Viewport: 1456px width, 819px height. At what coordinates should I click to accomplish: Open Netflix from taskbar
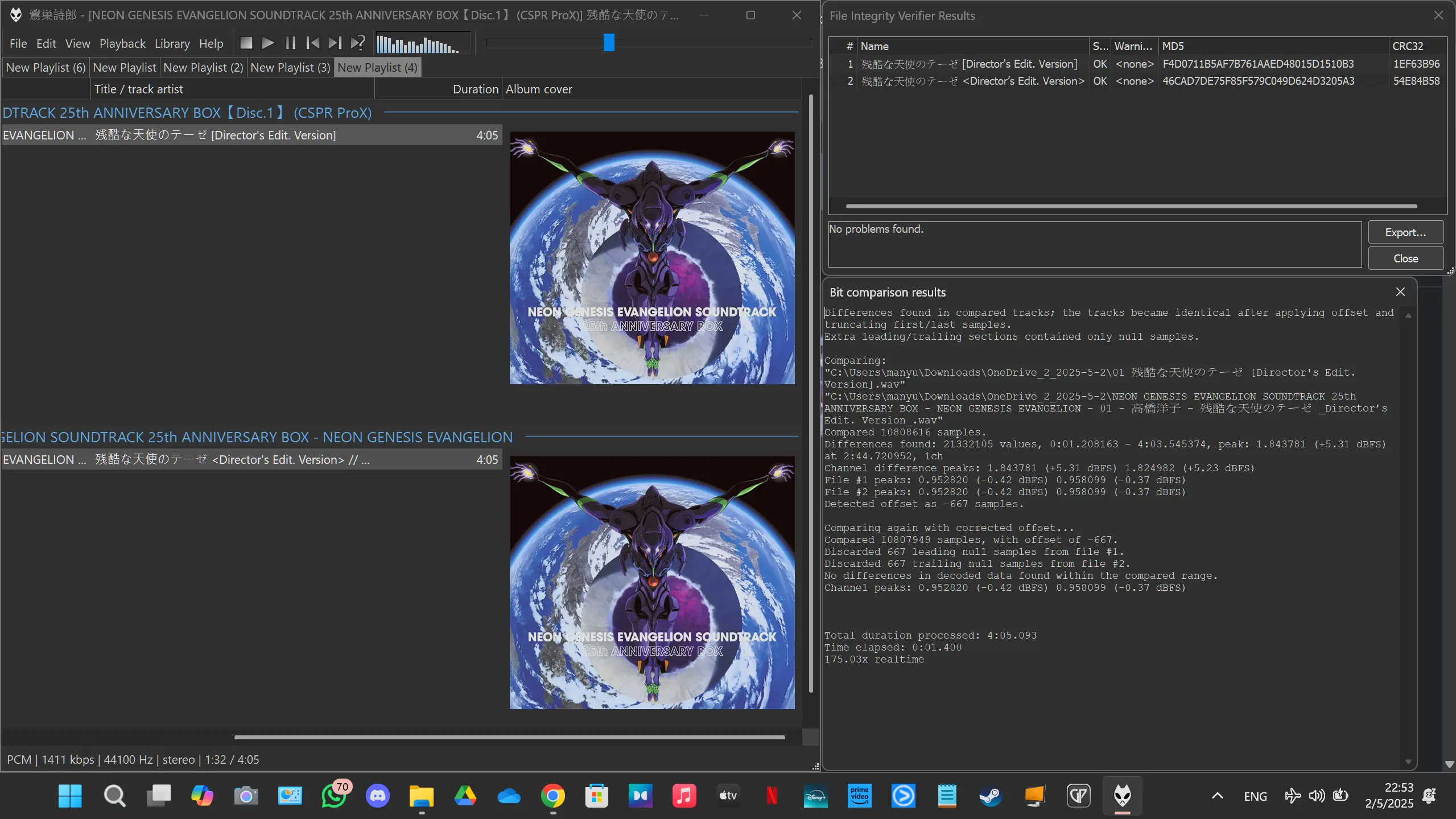tap(772, 796)
